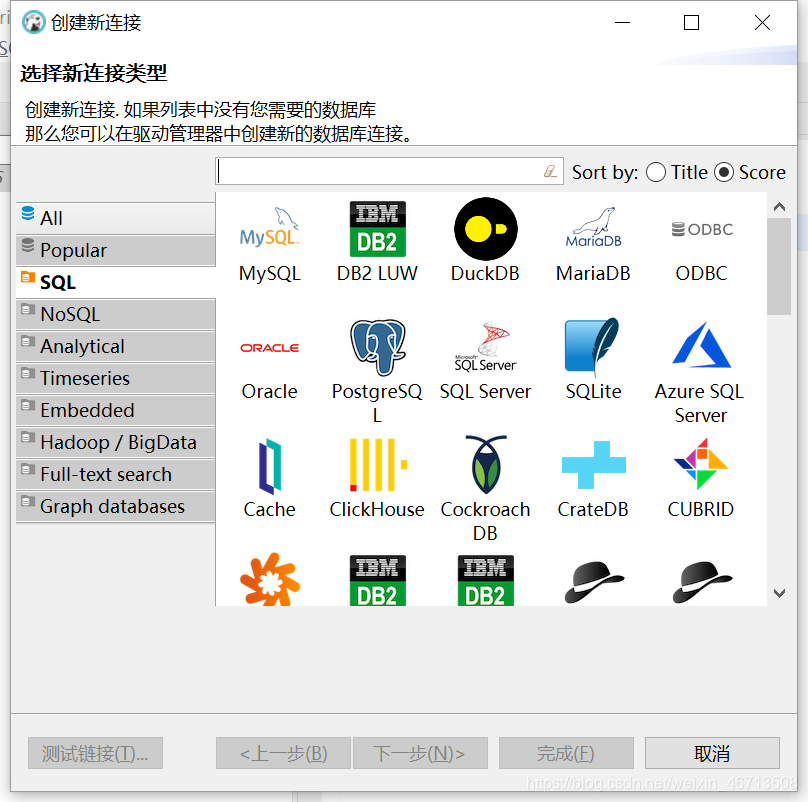The image size is (808, 802).
Task: Open the Timeseries category
Action: coord(115,378)
